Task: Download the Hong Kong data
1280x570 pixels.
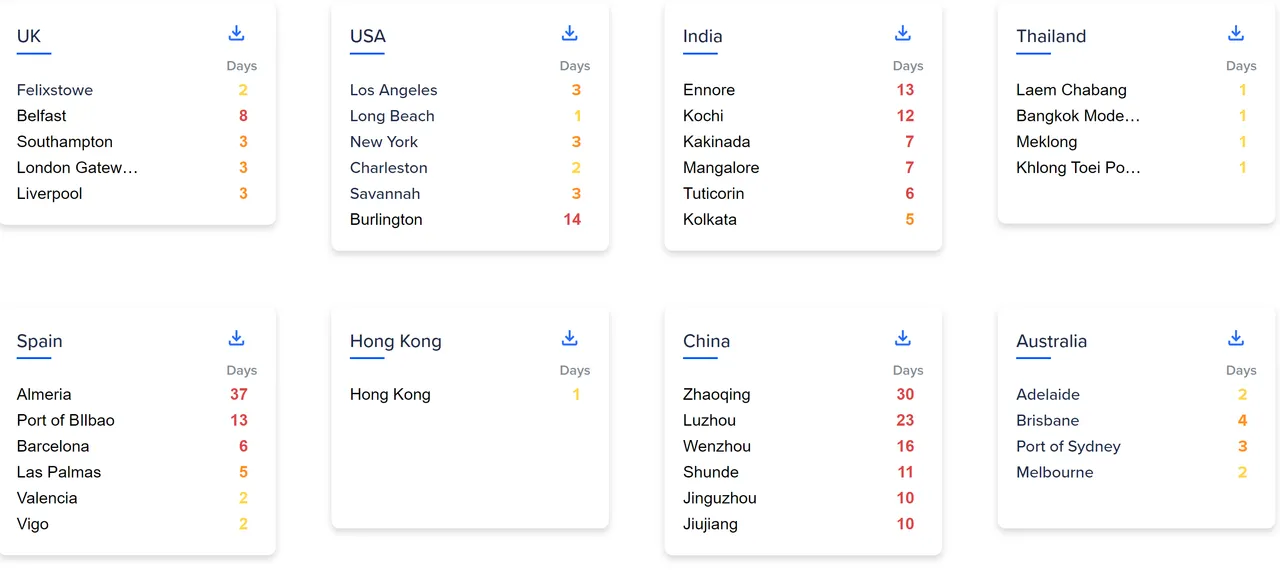Action: 569,338
